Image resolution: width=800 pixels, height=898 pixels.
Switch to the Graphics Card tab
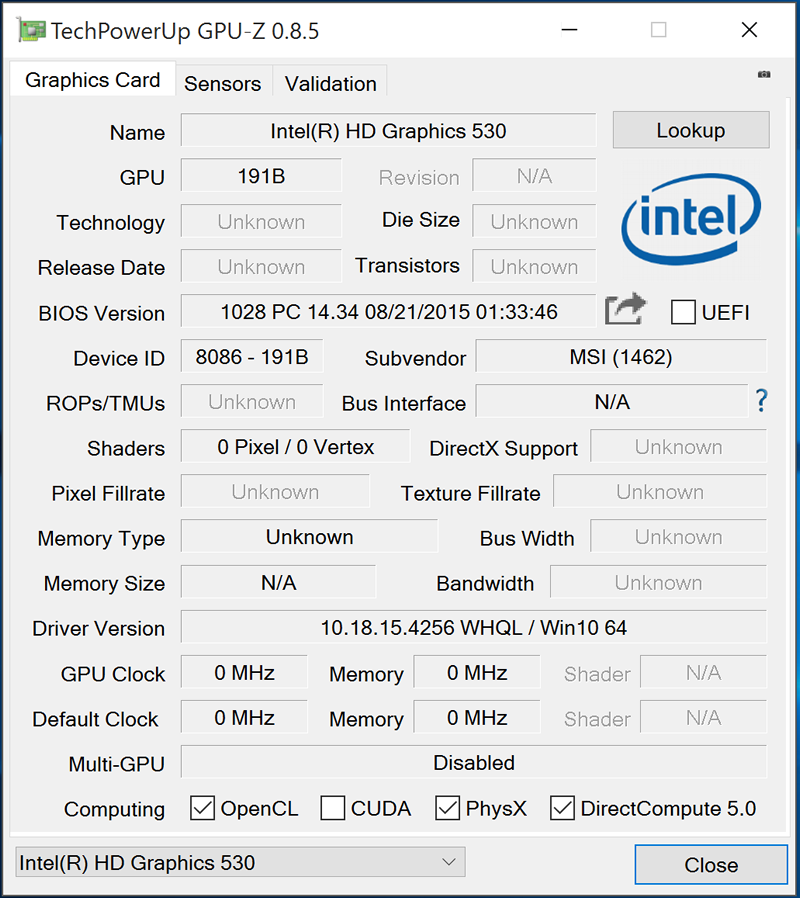[93, 80]
